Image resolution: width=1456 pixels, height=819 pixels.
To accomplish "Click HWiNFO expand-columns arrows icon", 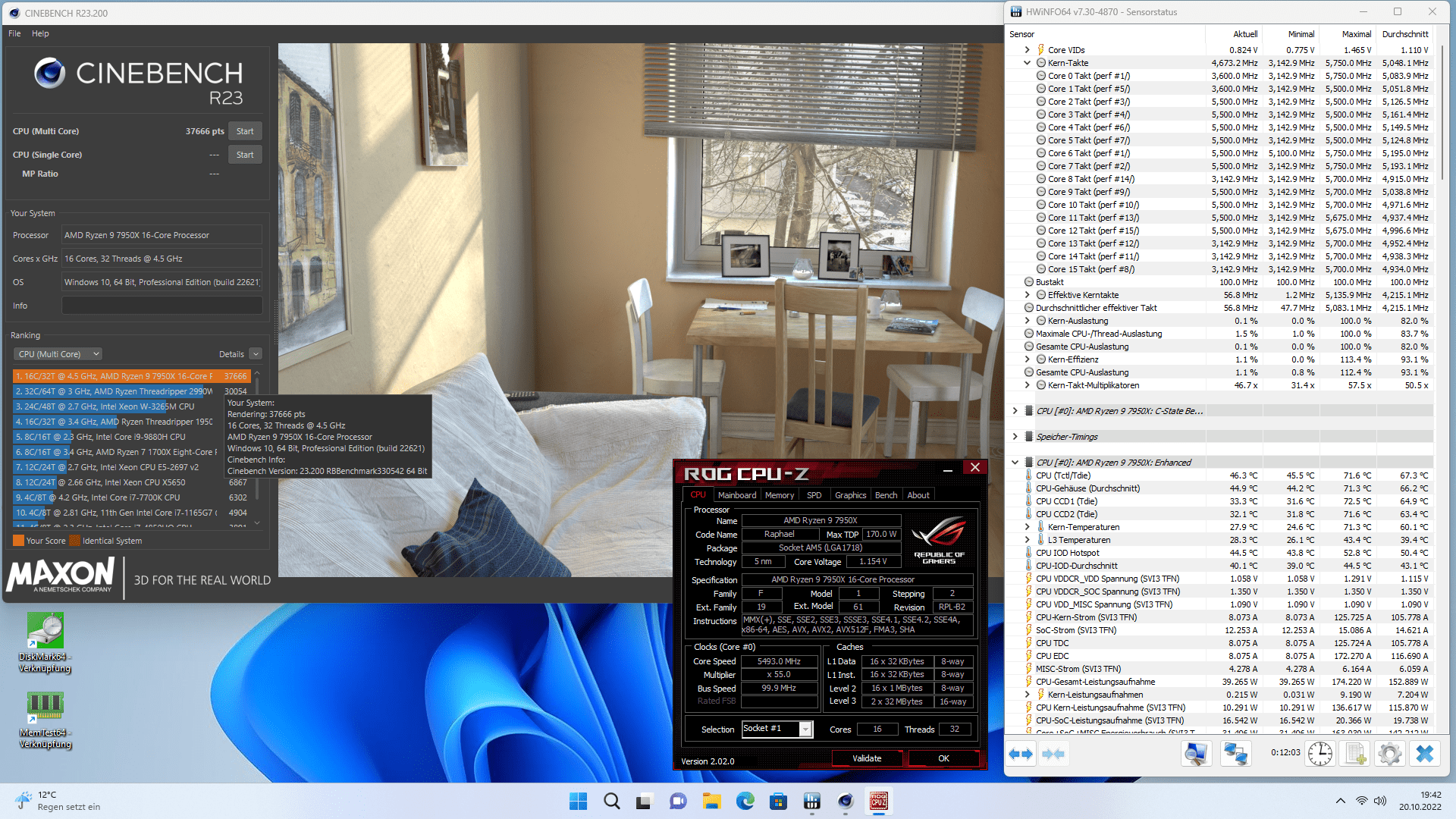I will [1021, 754].
